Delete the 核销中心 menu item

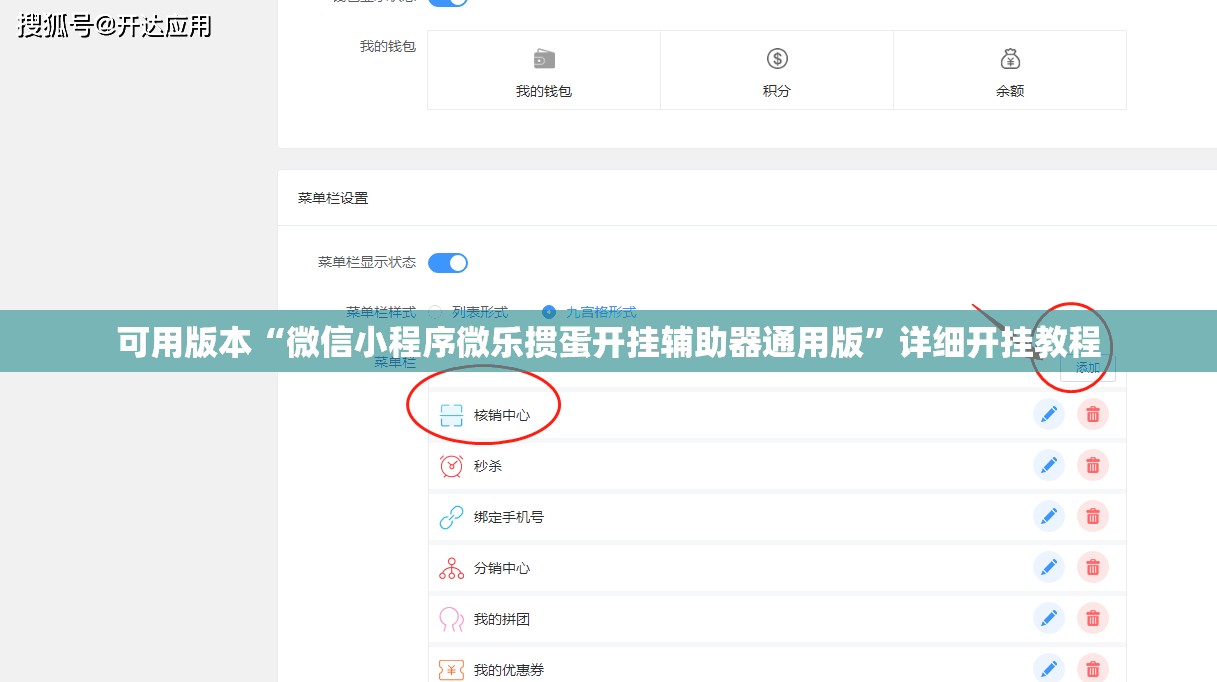(1093, 414)
